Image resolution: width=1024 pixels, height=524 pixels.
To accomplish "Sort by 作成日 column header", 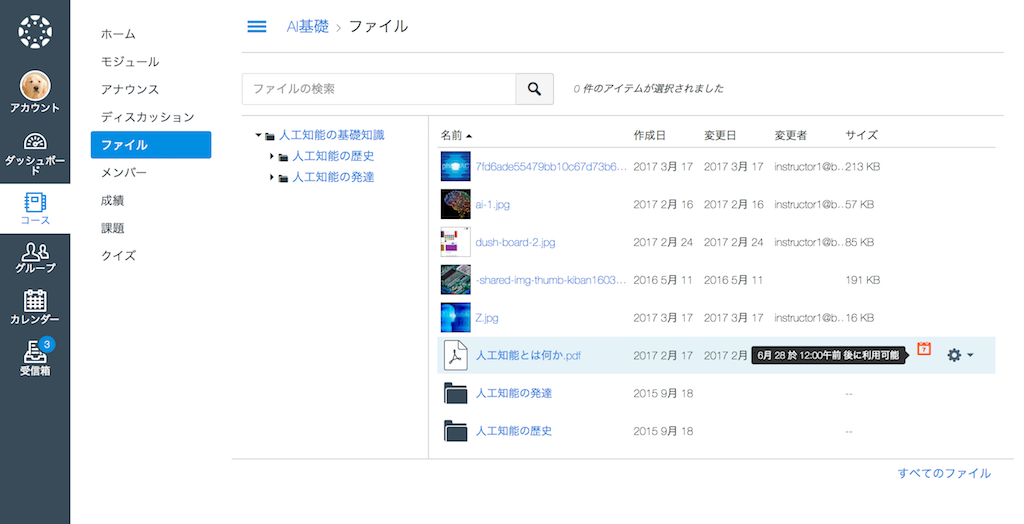I will (649, 135).
